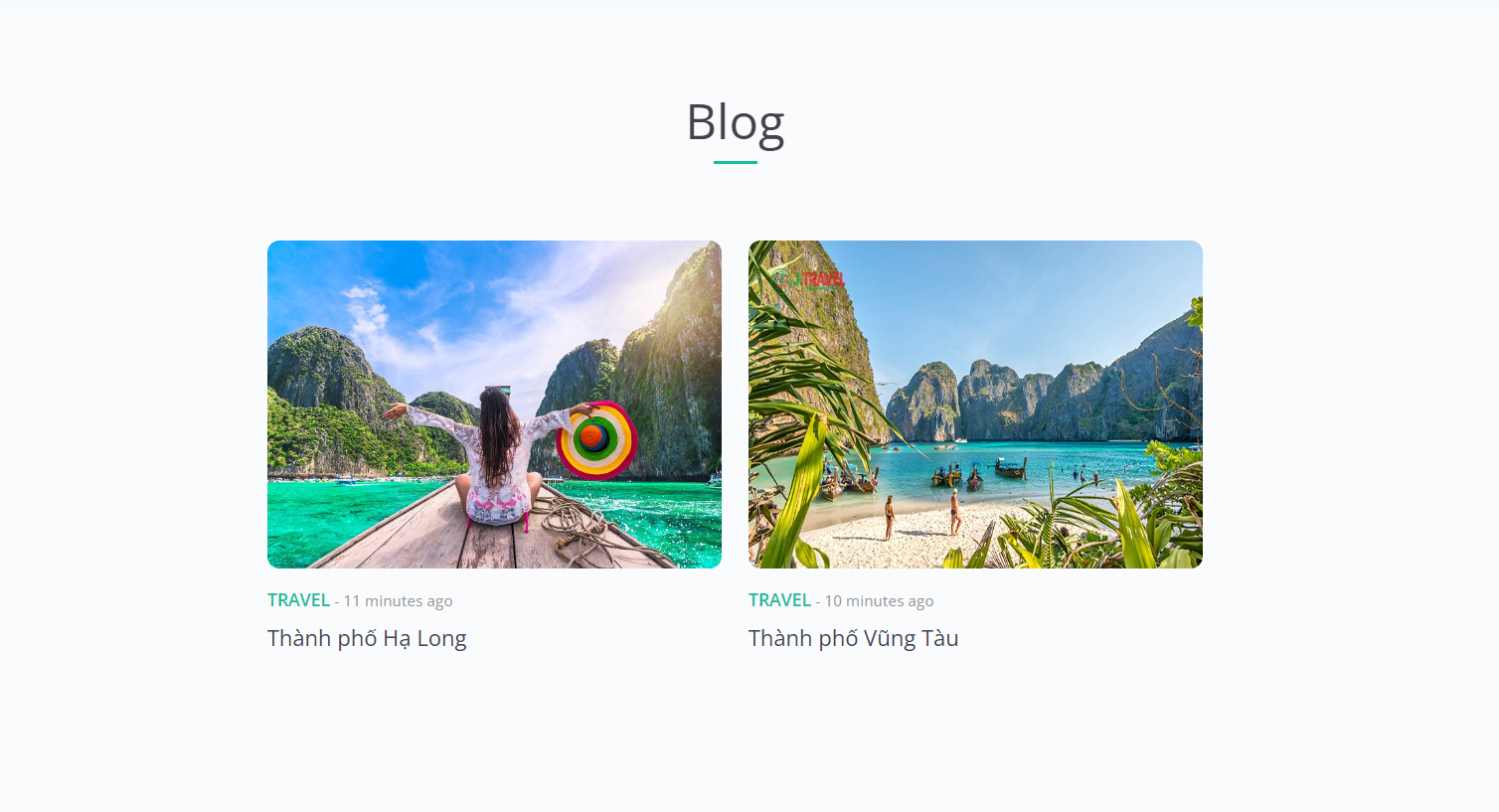Click the Blog section heading
The width and height of the screenshot is (1499, 812).
click(x=736, y=123)
